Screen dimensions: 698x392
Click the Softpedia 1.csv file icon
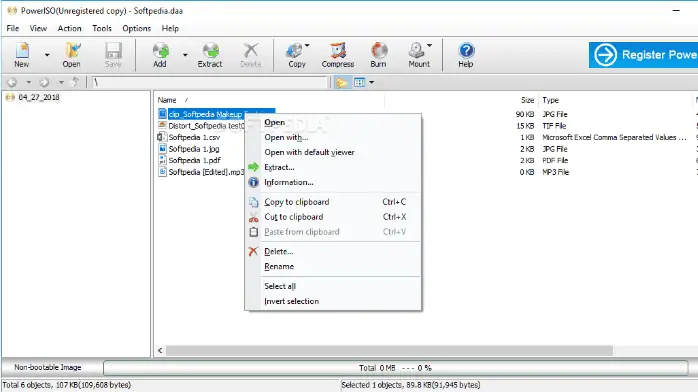coord(162,137)
